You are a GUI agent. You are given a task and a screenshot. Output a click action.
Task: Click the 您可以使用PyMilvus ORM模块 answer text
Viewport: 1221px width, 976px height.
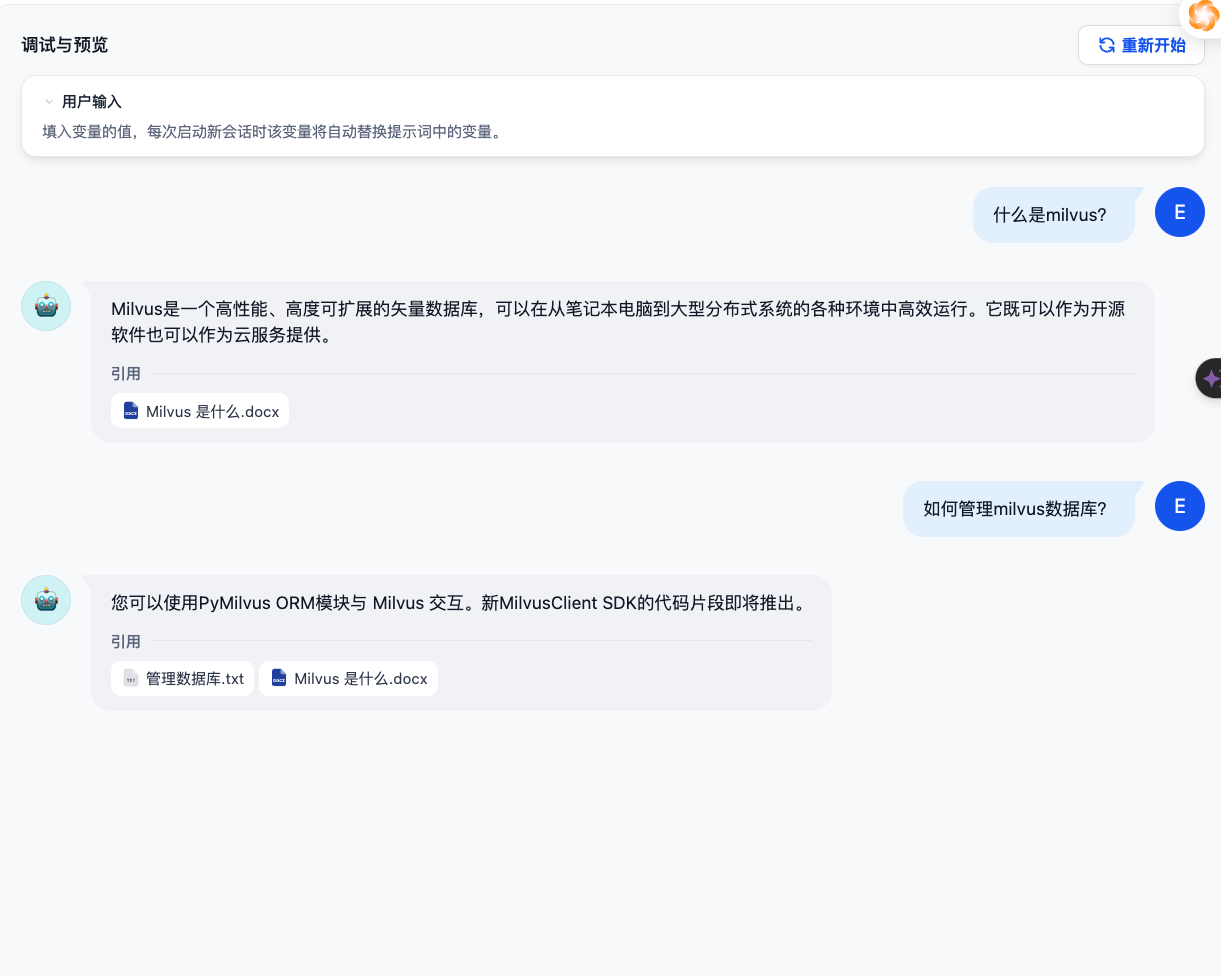[x=459, y=603]
